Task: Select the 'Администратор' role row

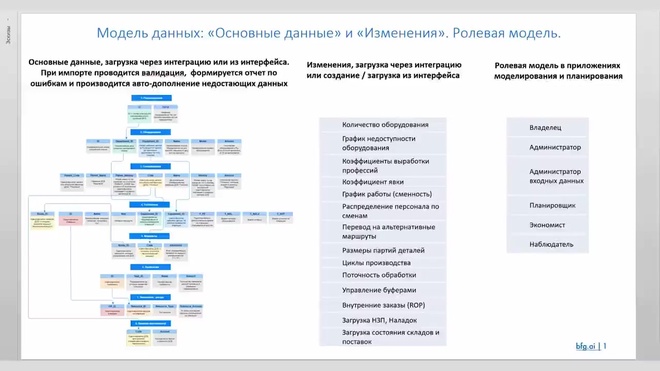Action: [x=547, y=147]
